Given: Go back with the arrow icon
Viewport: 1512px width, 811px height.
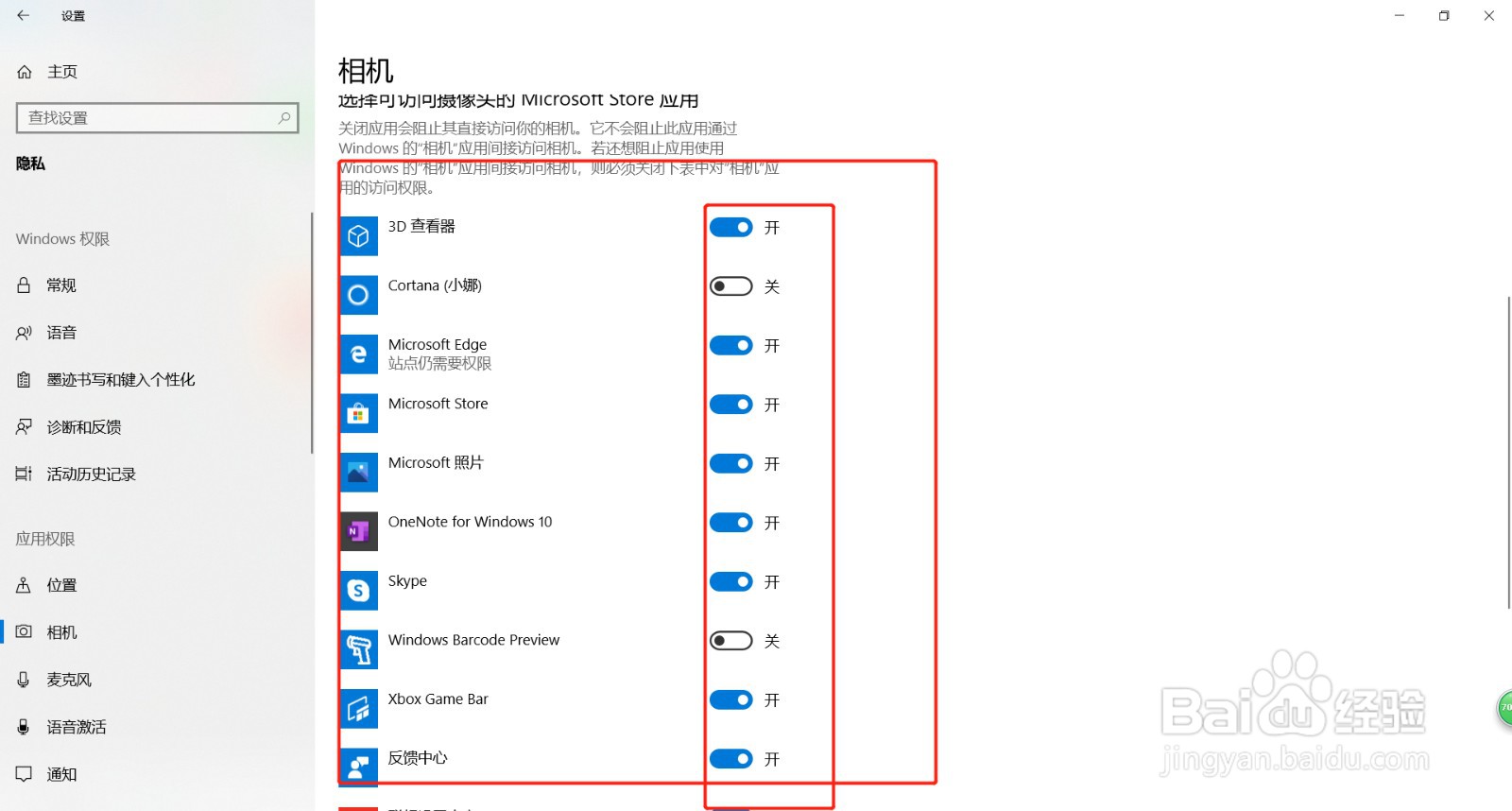Looking at the screenshot, I should pyautogui.click(x=24, y=15).
